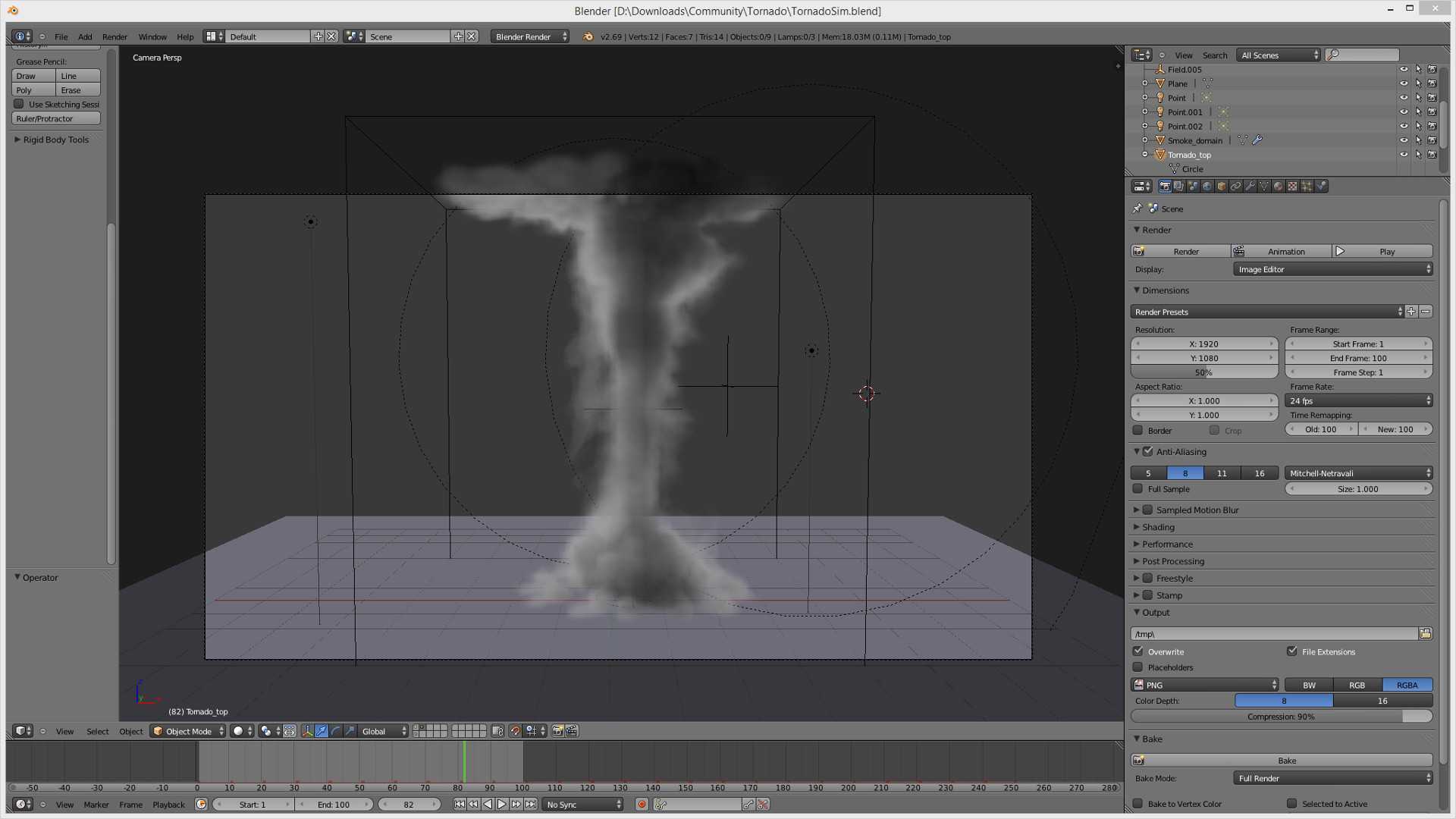Open the Physics properties tab
The width and height of the screenshot is (1456, 819).
coord(1322,186)
